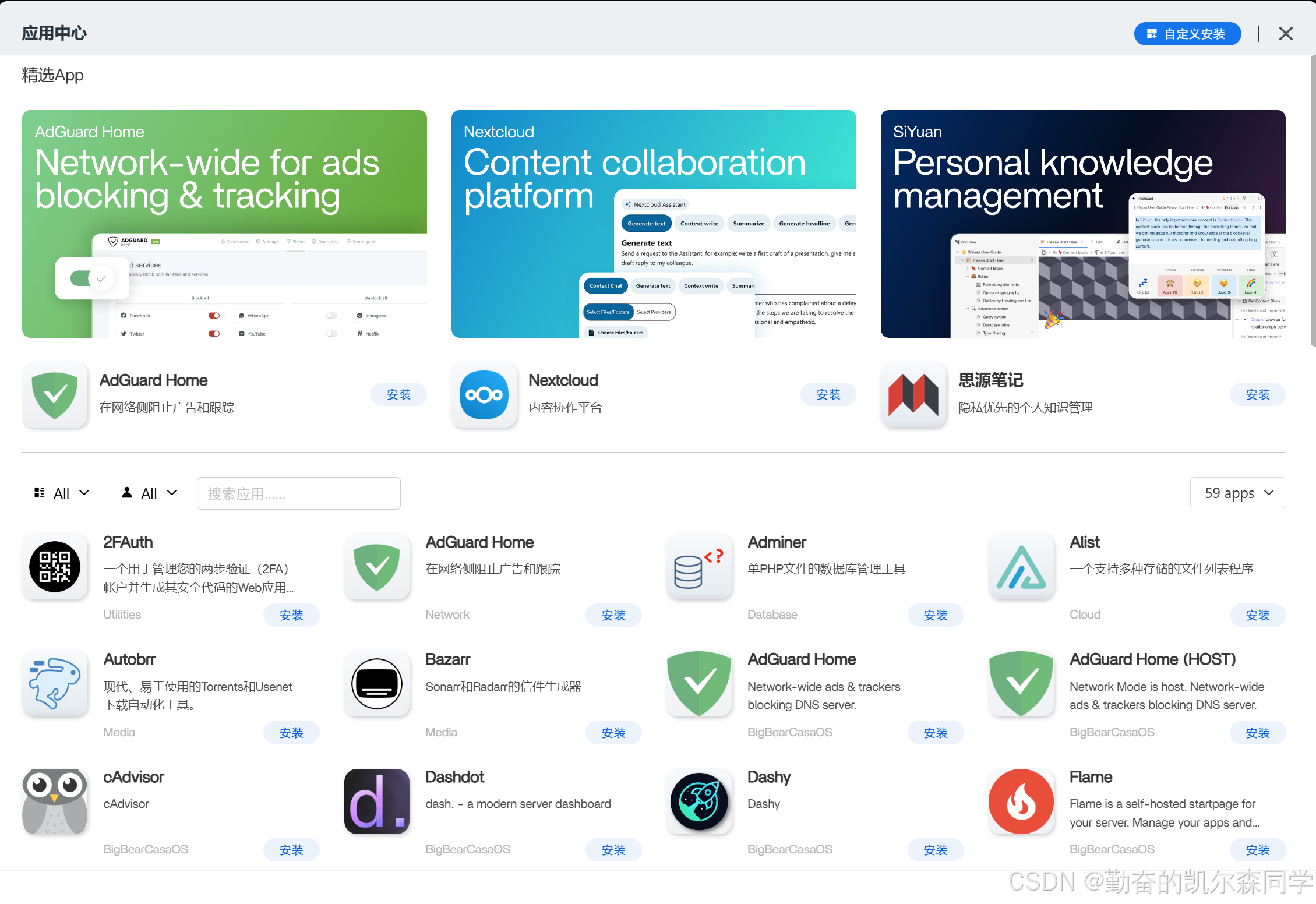This screenshot has width=1316, height=904.
Task: Install the featured Nextcloud app
Action: pos(828,395)
